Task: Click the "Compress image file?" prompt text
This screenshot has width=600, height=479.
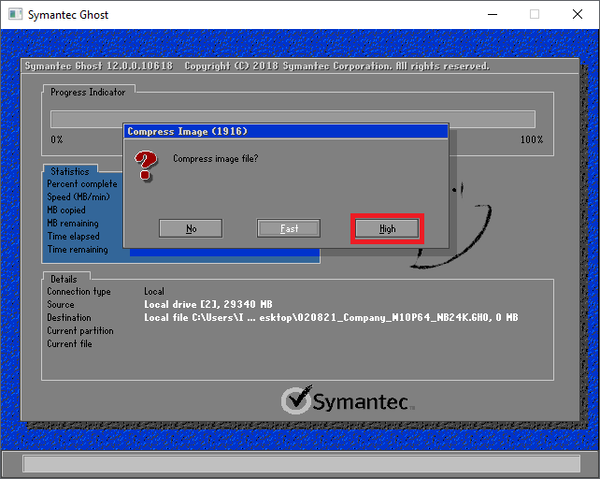Action: (x=215, y=158)
